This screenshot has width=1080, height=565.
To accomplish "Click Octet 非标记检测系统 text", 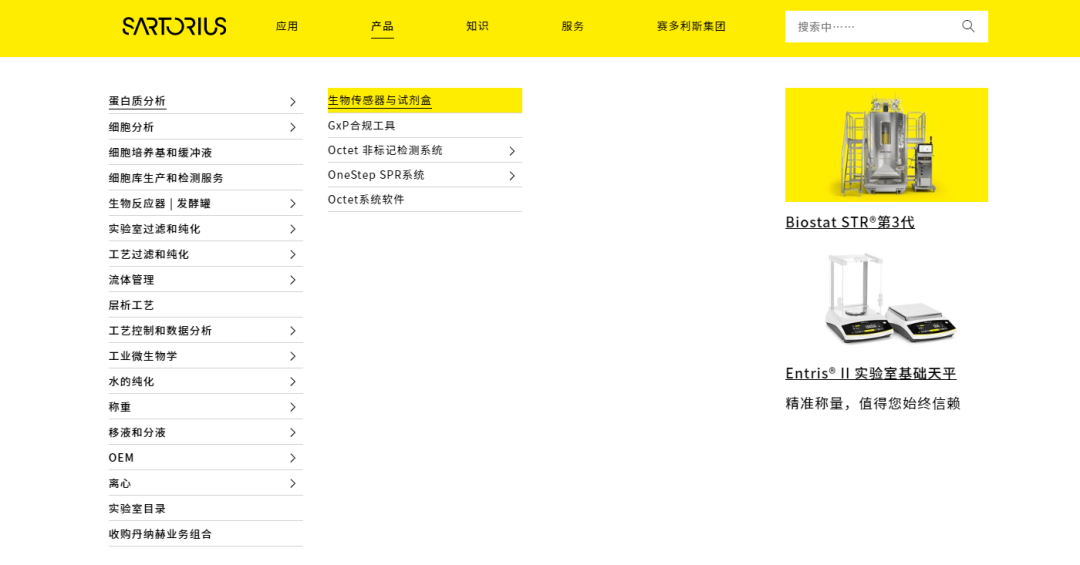I will [385, 150].
